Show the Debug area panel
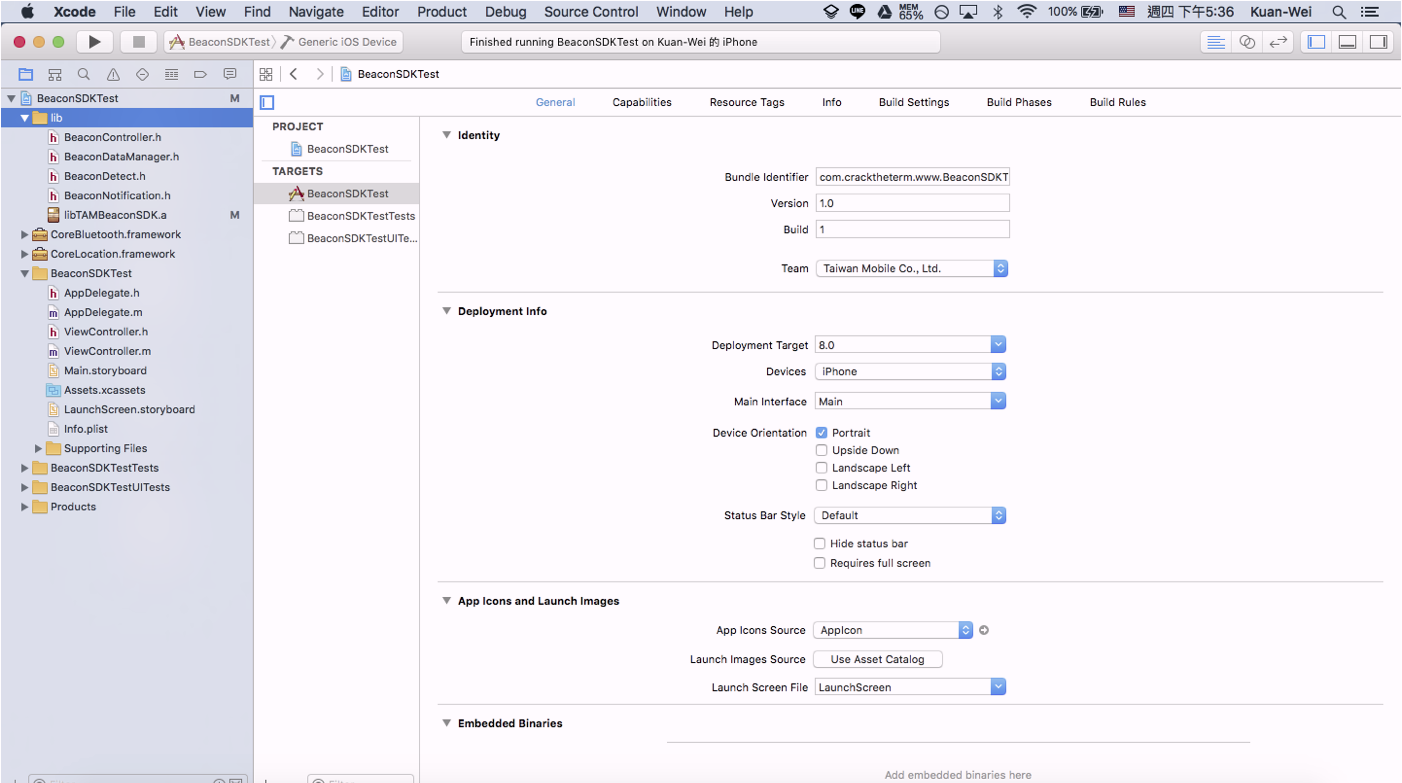Image resolution: width=1402 pixels, height=783 pixels. pos(1348,42)
